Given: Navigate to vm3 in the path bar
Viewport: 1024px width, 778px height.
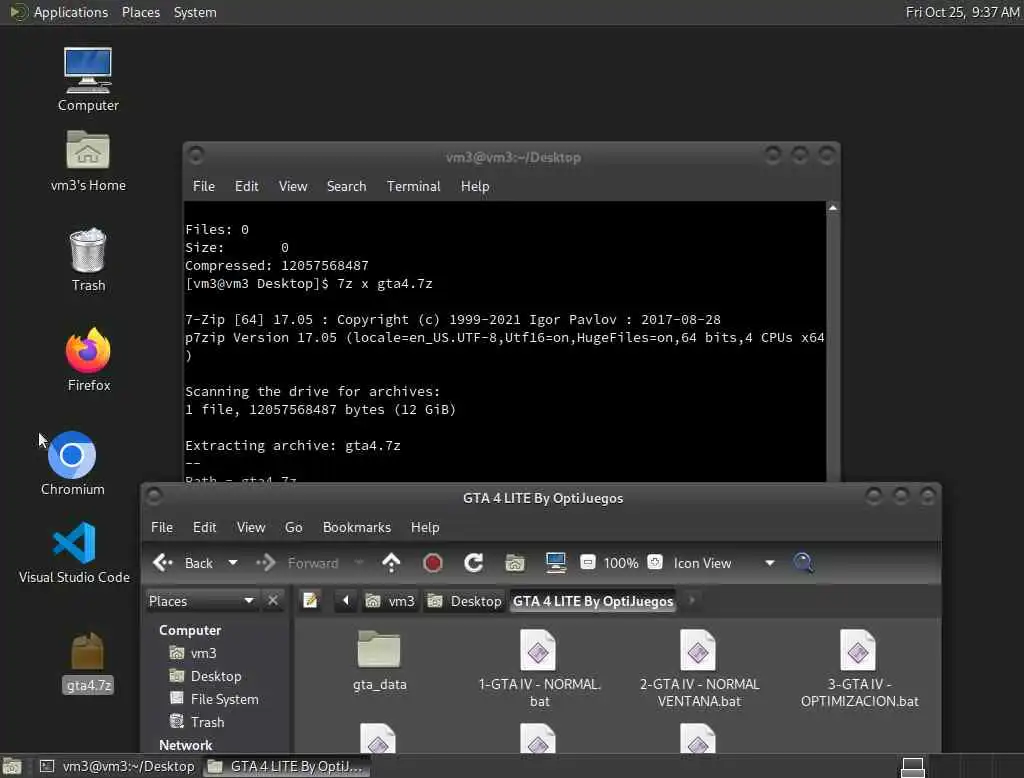Looking at the screenshot, I should 391,601.
